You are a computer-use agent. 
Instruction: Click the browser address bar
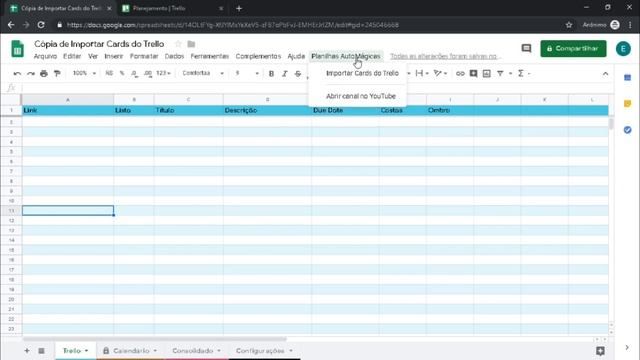310,25
